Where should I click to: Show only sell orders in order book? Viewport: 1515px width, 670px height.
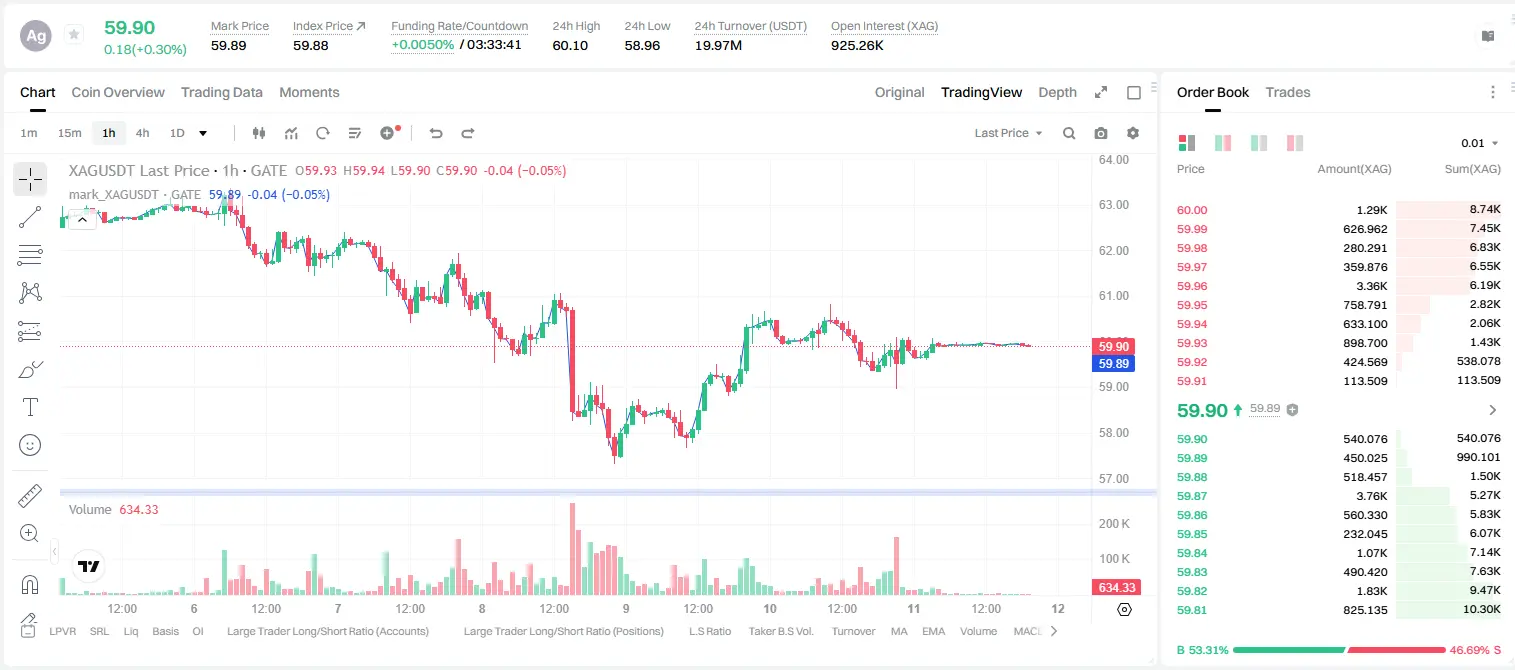pyautogui.click(x=1295, y=143)
